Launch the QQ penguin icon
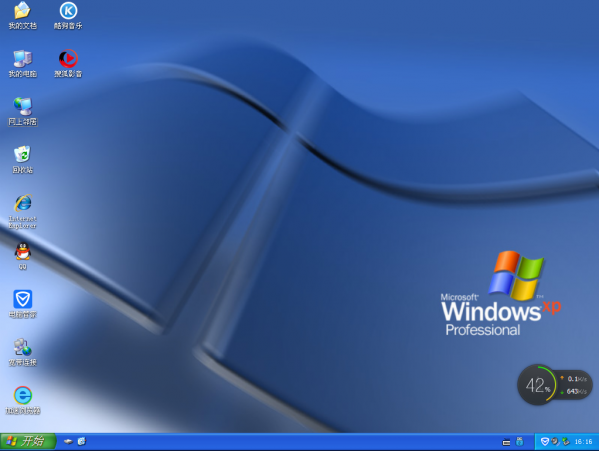 [x=23, y=251]
